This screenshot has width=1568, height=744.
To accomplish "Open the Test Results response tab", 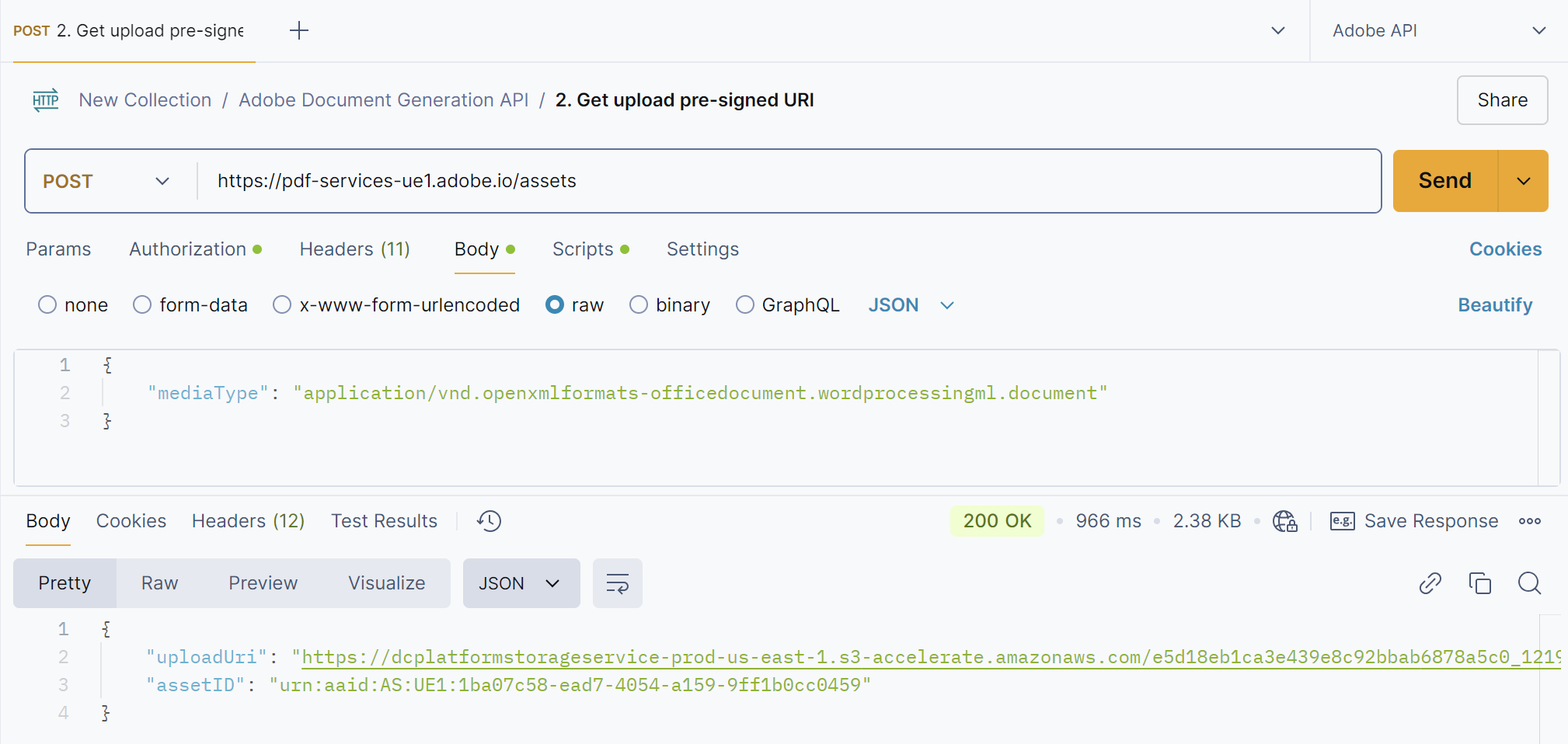I will pyautogui.click(x=384, y=521).
